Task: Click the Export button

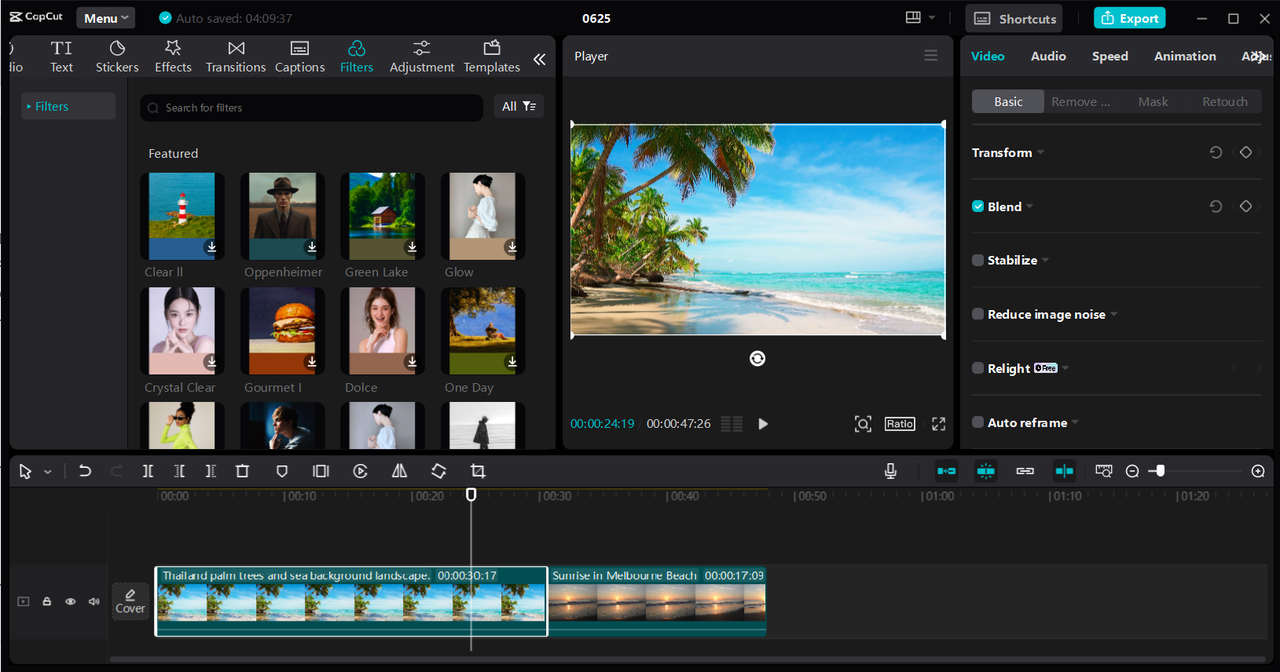Action: pos(1129,18)
